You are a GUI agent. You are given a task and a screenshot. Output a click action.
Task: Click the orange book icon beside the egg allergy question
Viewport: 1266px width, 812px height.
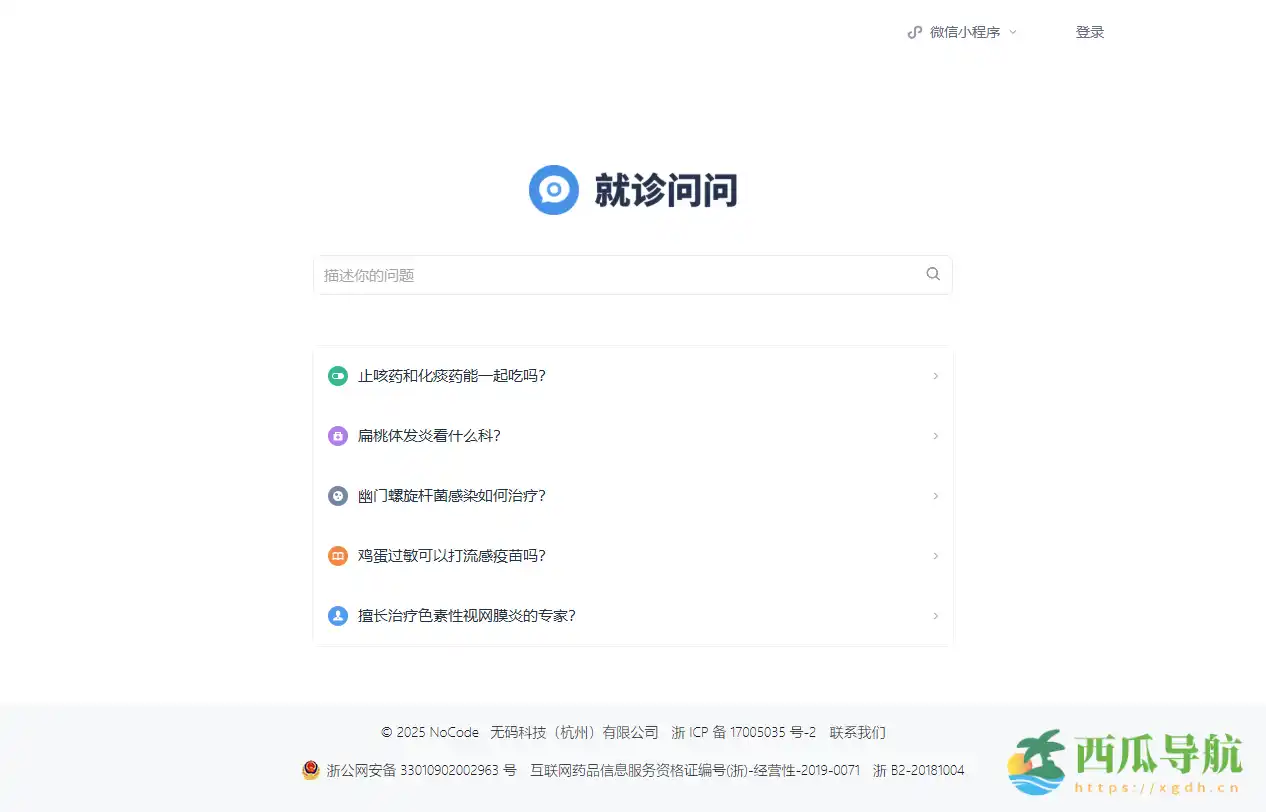(337, 556)
